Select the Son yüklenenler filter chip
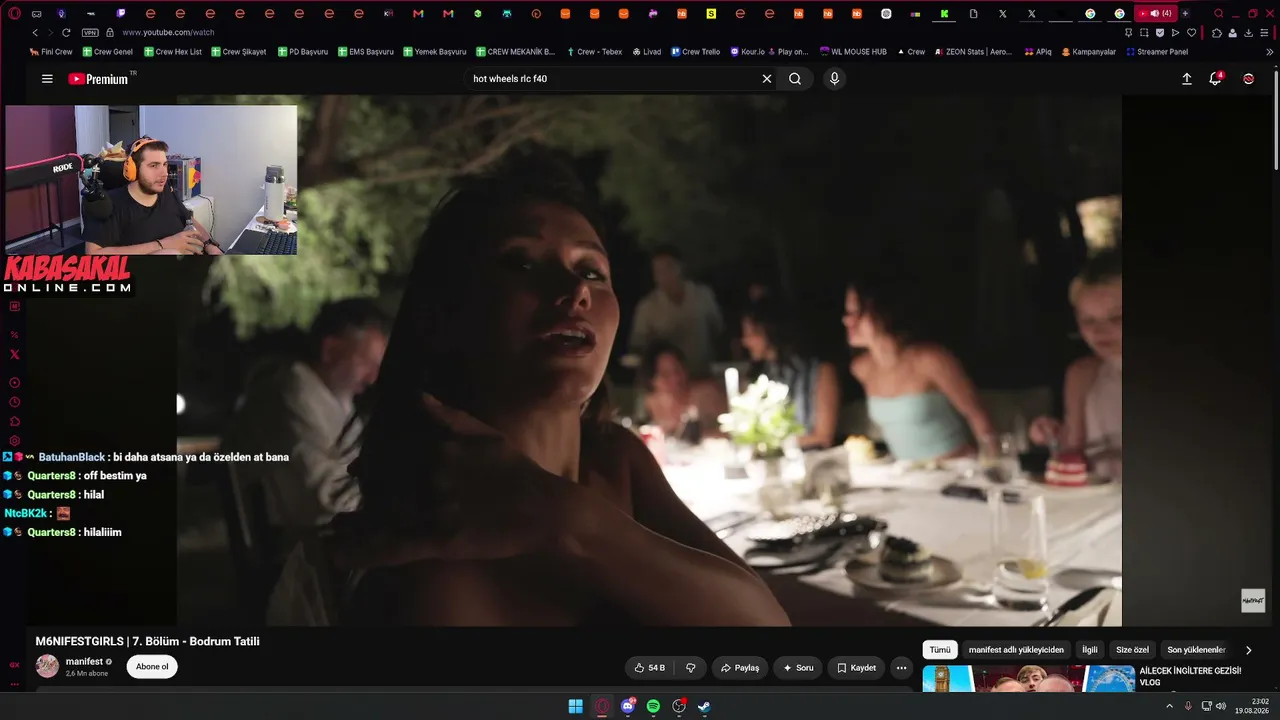 (x=1196, y=650)
